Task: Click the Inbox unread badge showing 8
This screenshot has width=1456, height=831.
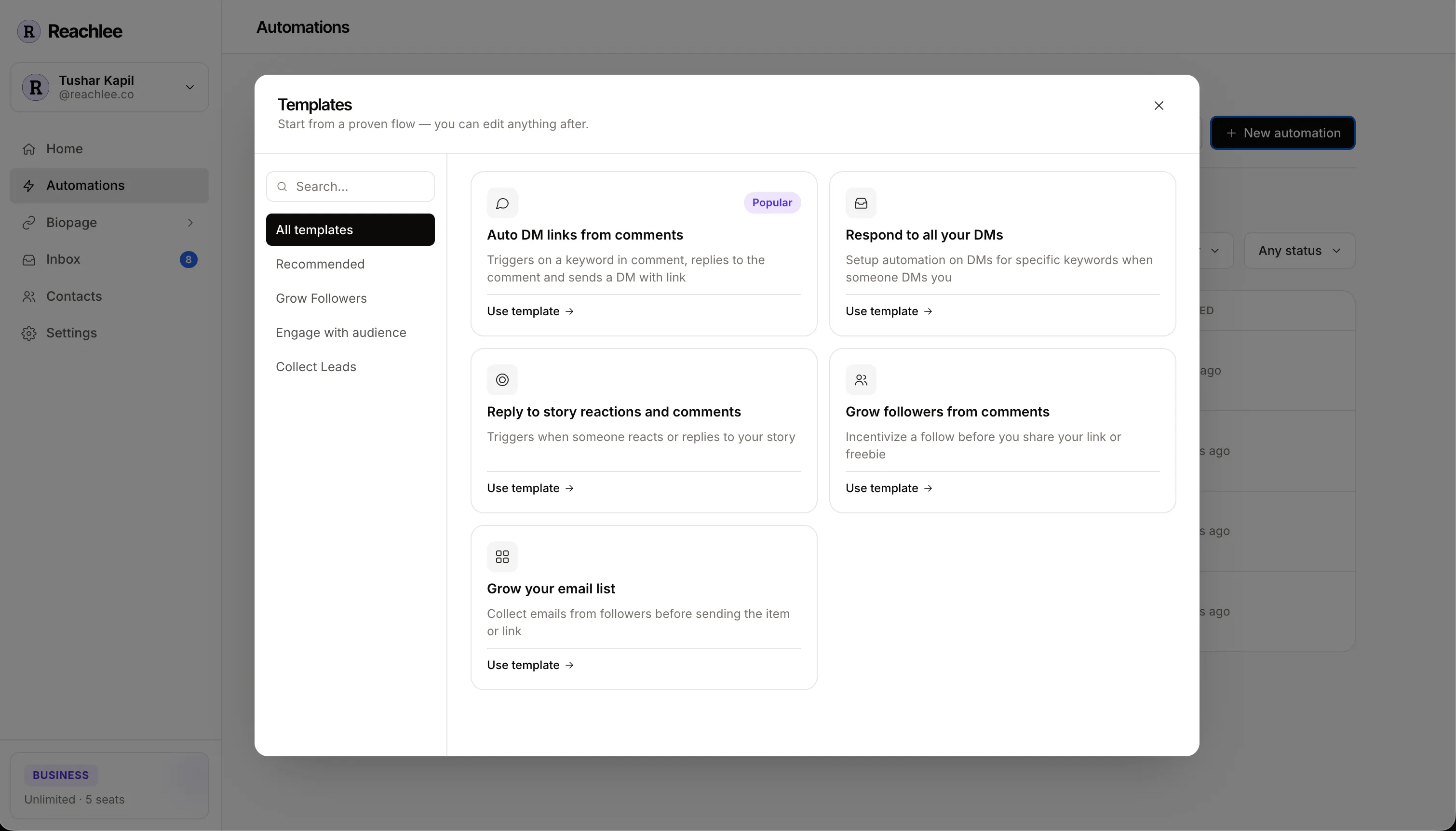Action: [189, 260]
